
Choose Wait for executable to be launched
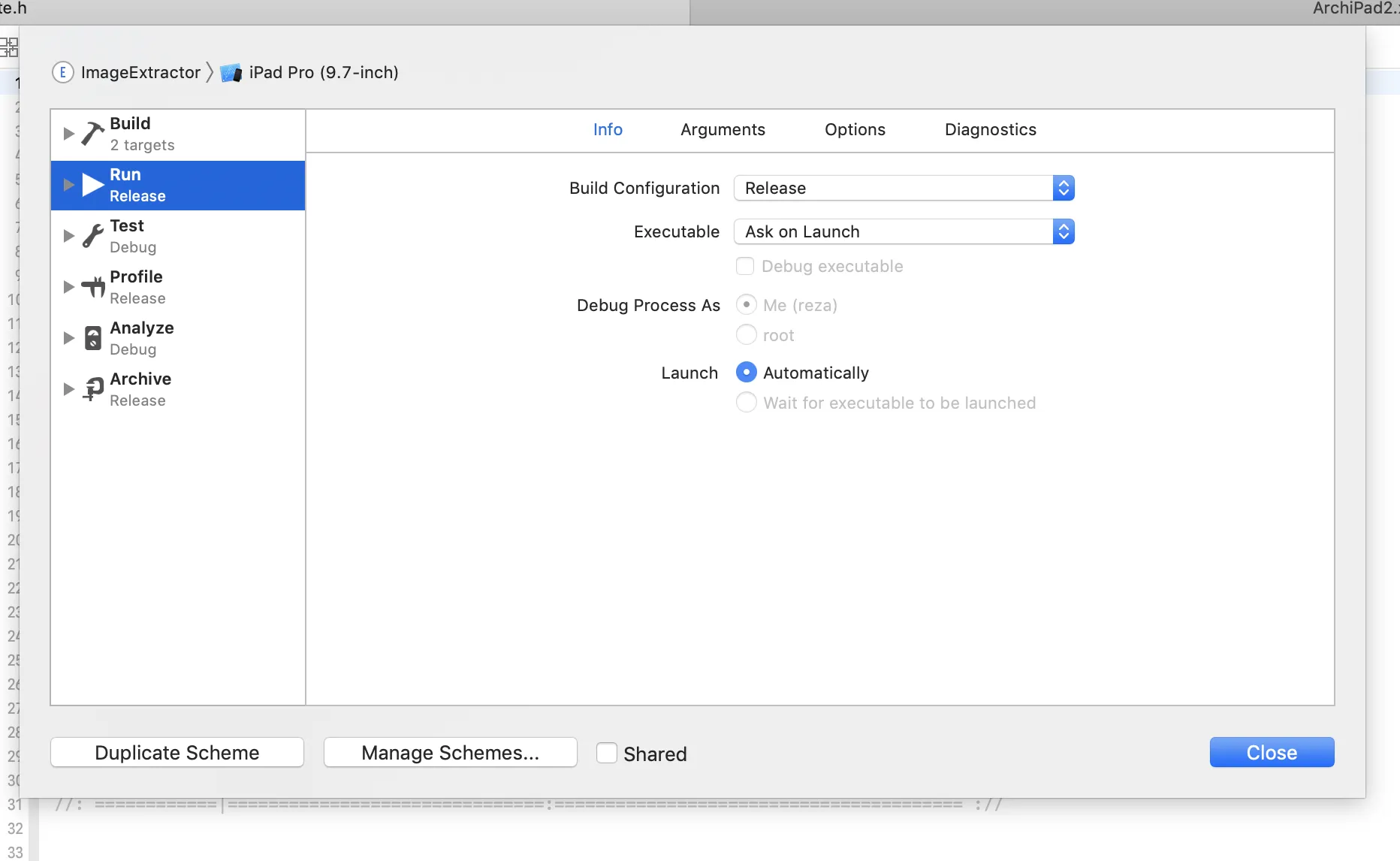click(747, 403)
